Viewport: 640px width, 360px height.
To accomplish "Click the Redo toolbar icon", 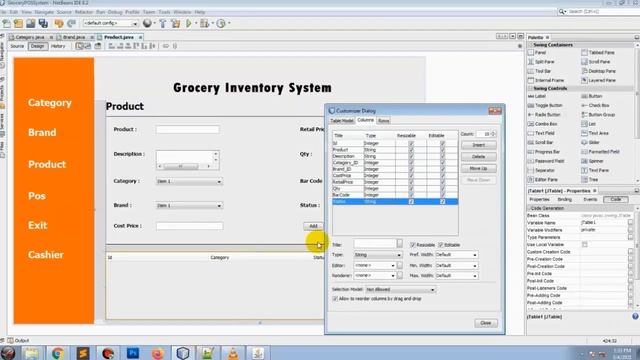I will point(71,23).
